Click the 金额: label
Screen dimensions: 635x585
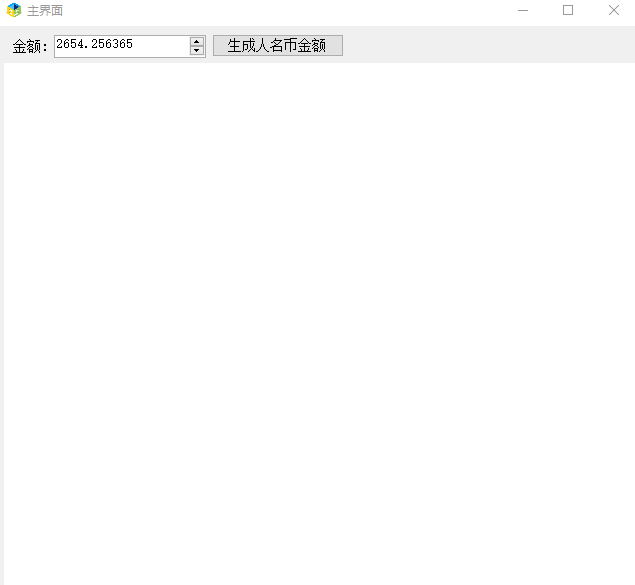pos(30,47)
